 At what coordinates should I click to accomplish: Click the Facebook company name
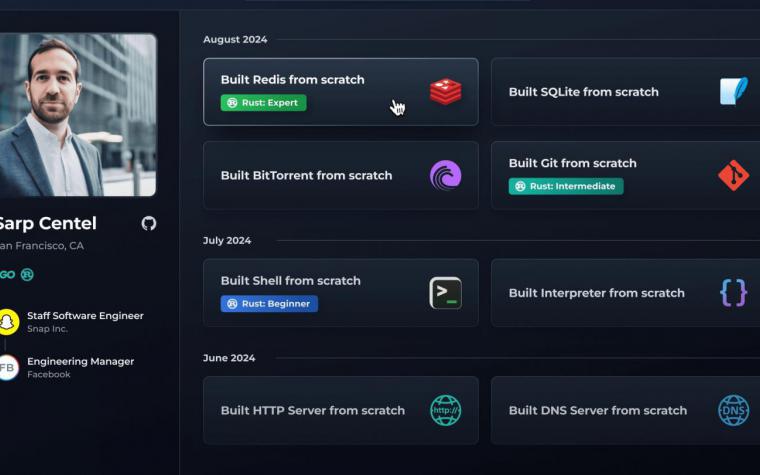tap(48, 374)
